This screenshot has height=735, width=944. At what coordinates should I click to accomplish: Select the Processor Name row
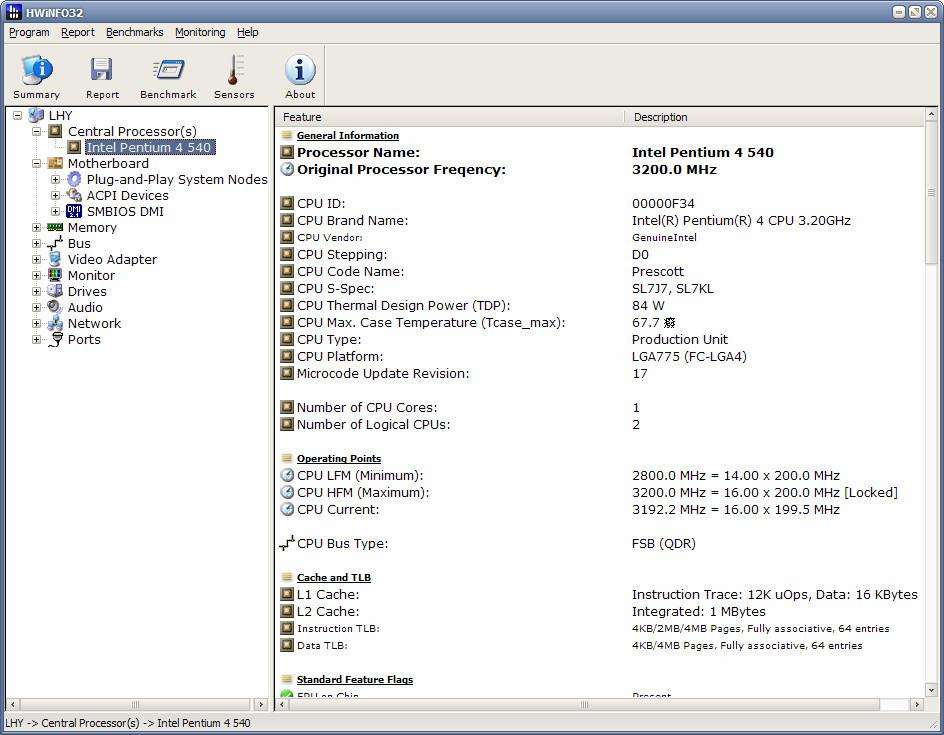tap(358, 153)
